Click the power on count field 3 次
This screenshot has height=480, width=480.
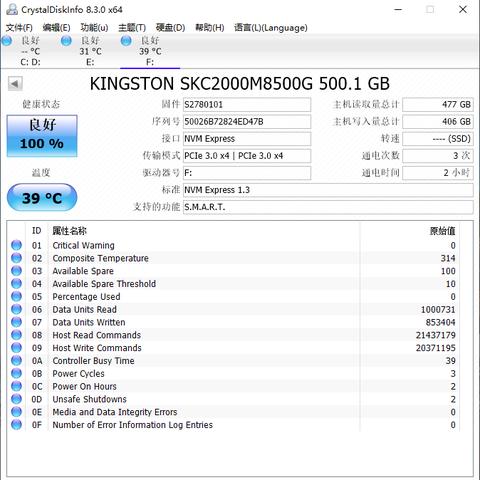click(438, 156)
